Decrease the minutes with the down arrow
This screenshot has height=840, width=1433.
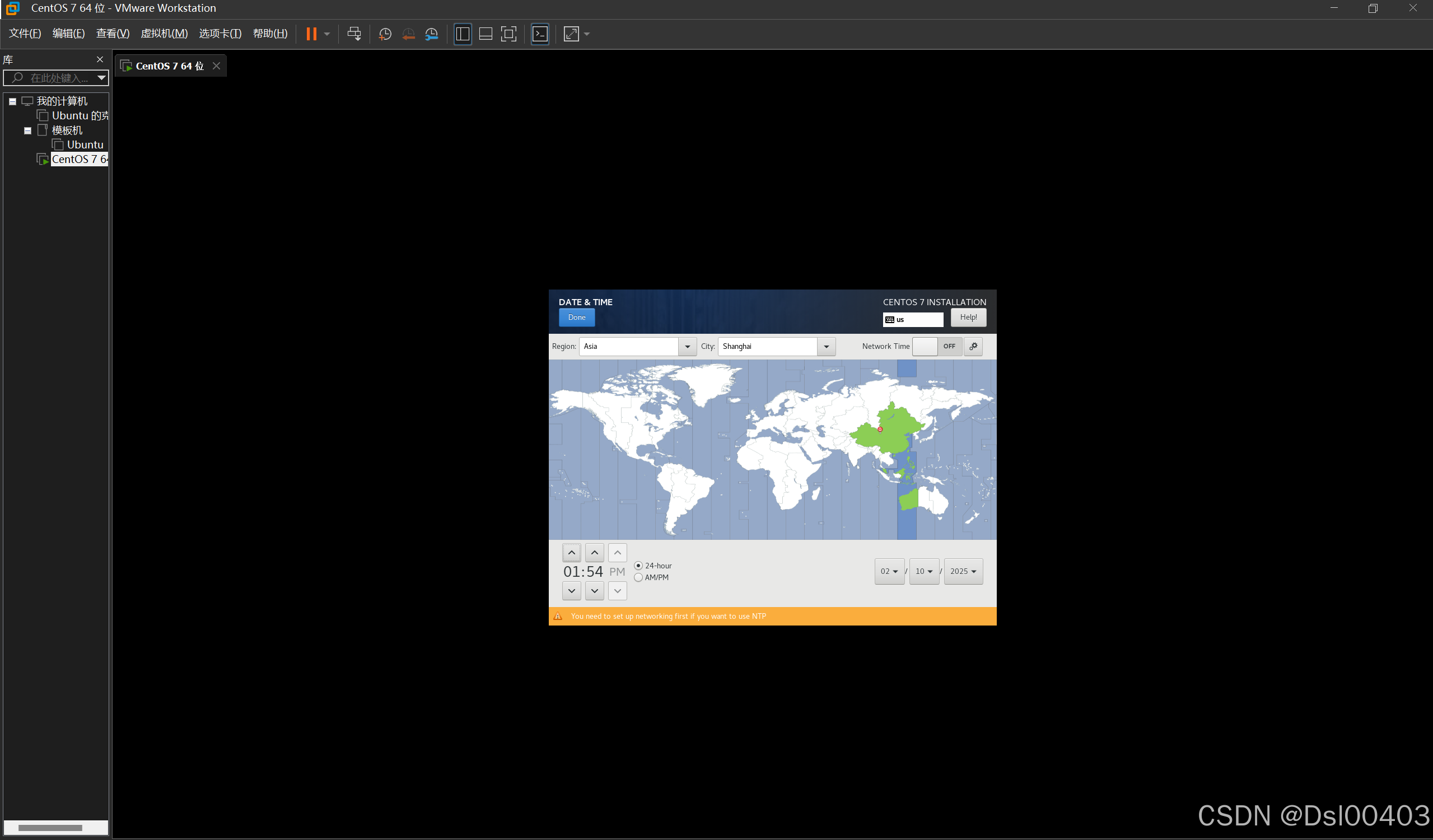[x=595, y=591]
